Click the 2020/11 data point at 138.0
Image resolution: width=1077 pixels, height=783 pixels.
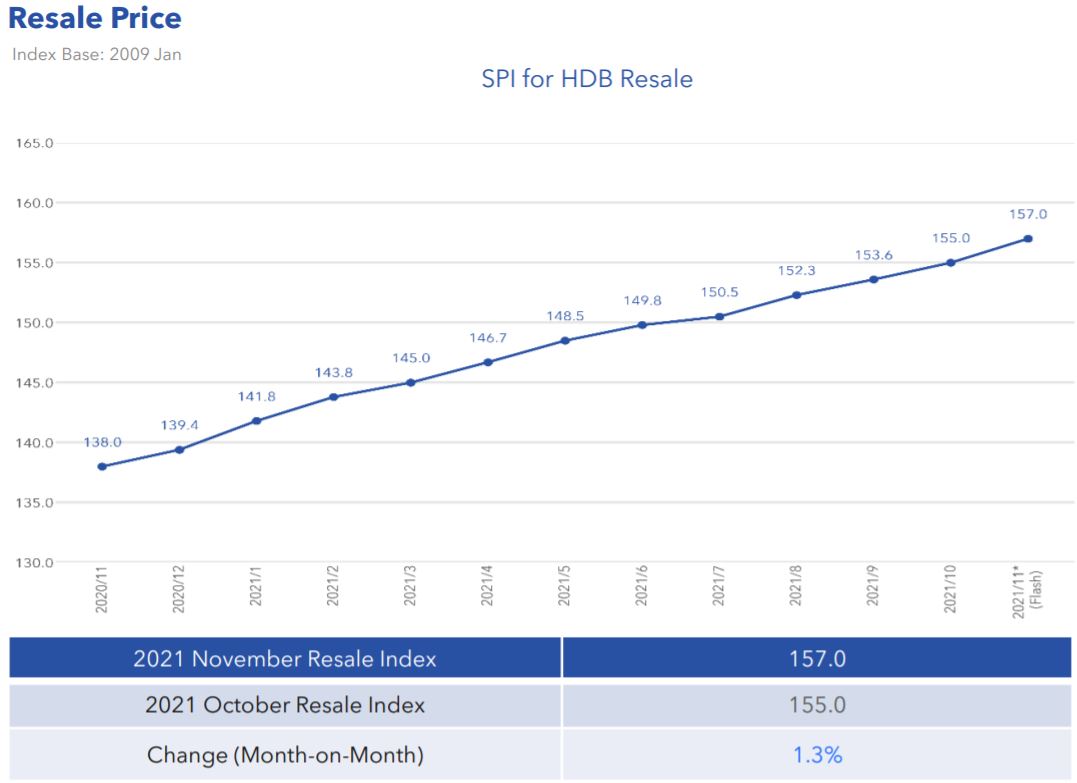pos(102,466)
